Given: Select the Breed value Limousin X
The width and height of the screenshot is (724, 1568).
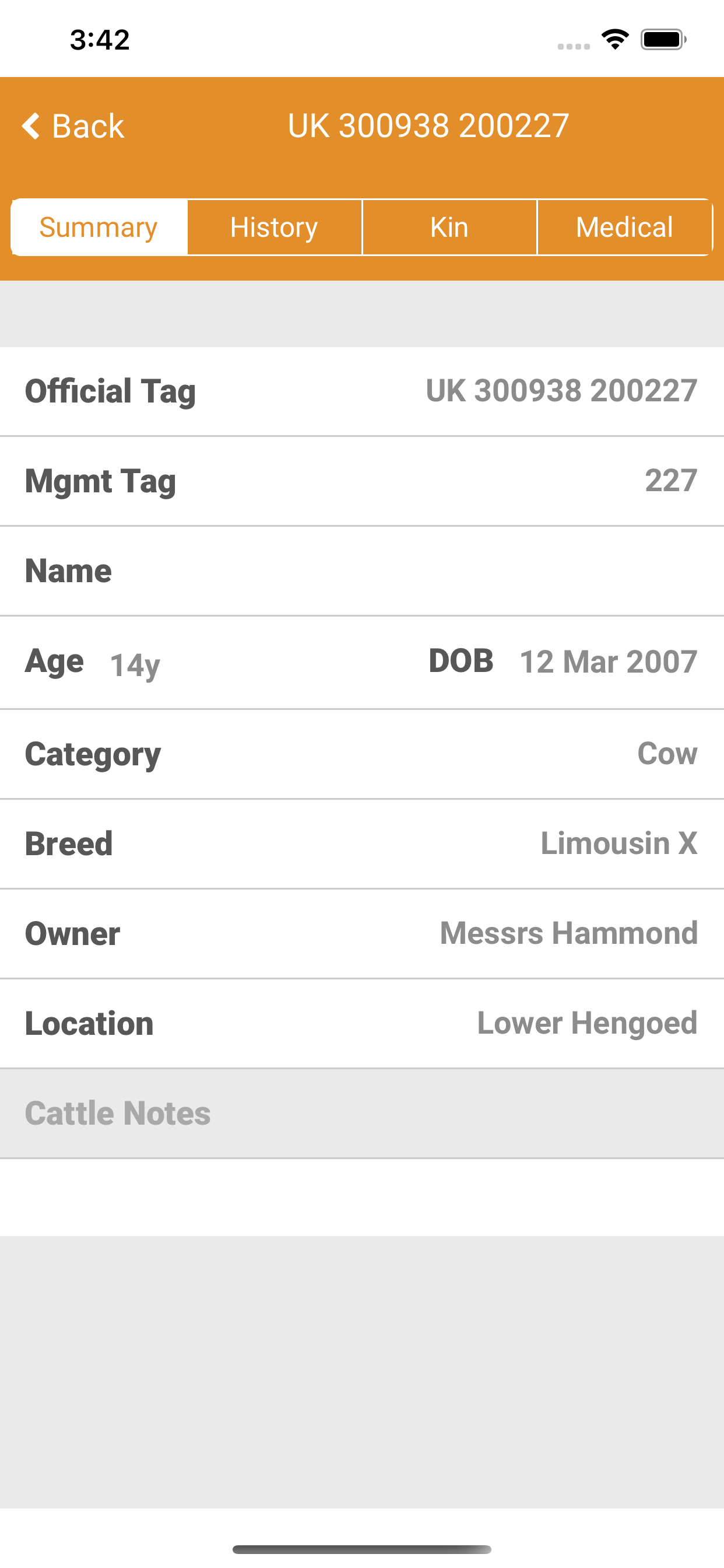Looking at the screenshot, I should coord(618,843).
